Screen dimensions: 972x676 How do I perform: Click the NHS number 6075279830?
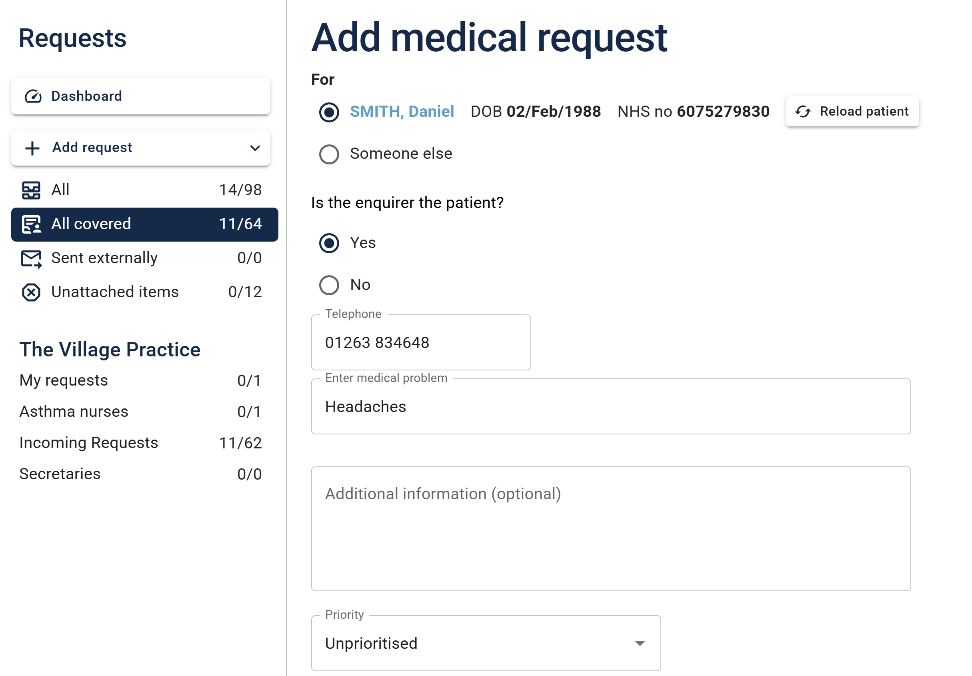pyautogui.click(x=723, y=112)
